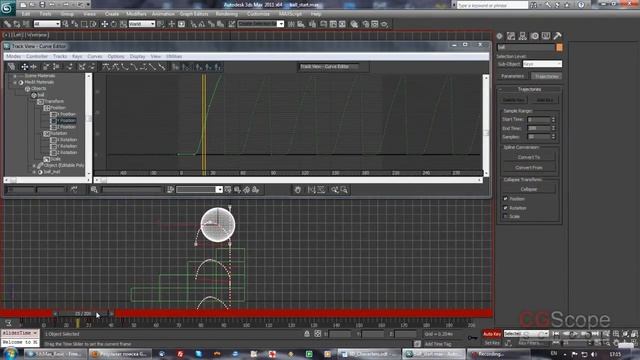This screenshot has width=640, height=360.
Task: Click the ball object color swatch
Action: click(x=559, y=48)
